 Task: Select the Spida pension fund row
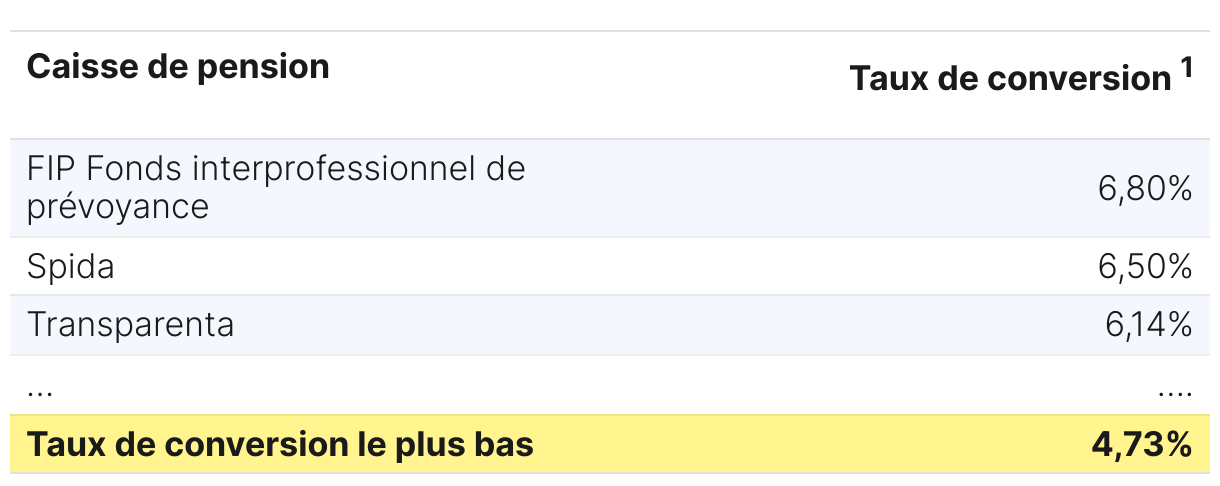610,267
